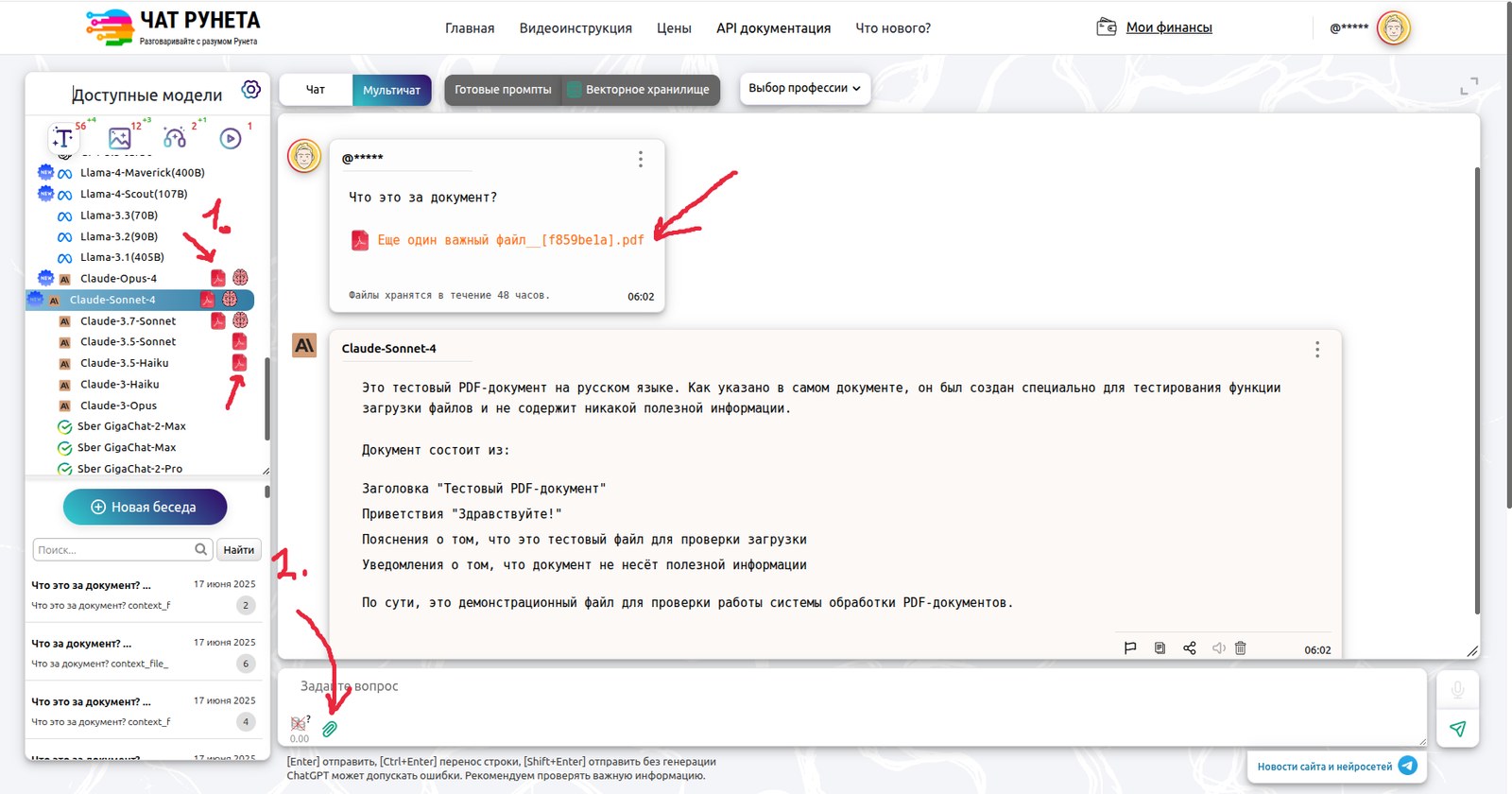Click the Найти search button

(x=238, y=549)
